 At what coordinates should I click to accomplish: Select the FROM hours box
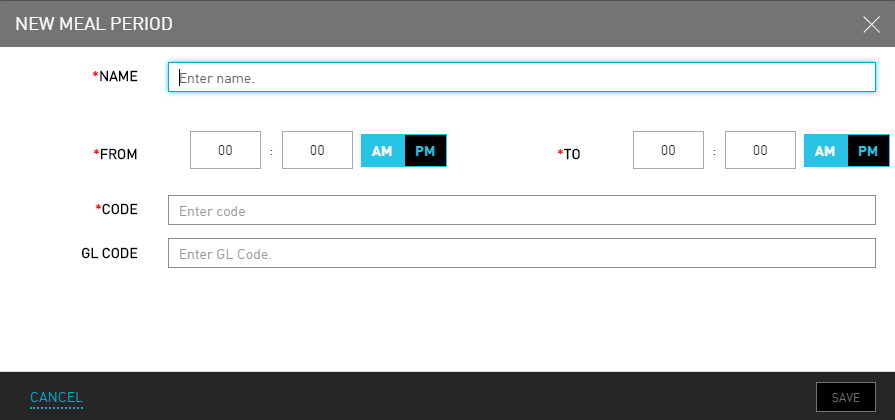[x=225, y=150]
